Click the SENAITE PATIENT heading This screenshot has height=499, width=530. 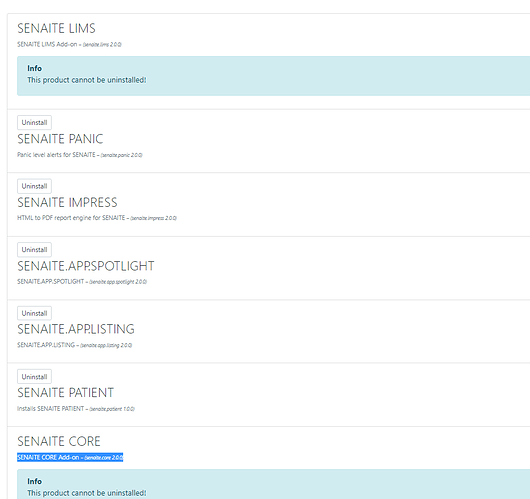66,393
